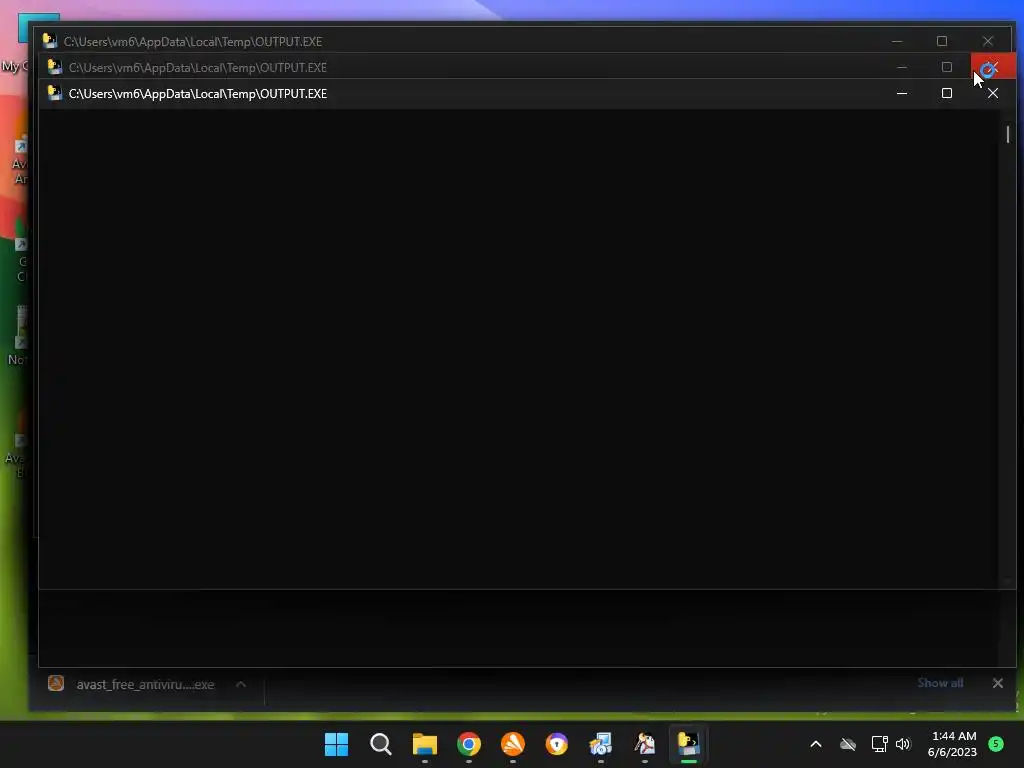Maximize the middle OUTPUT.EXE window
This screenshot has width=1024, height=768.
[947, 67]
